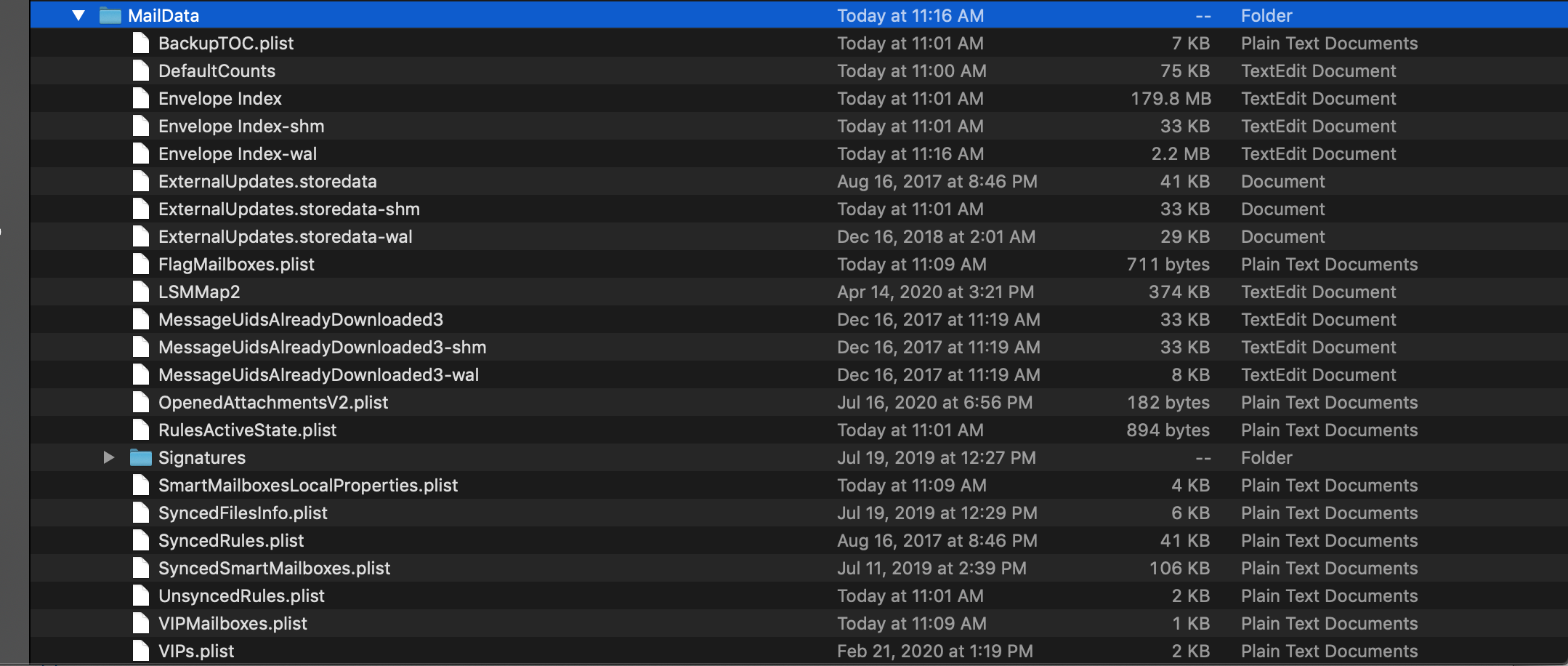Screen dimensions: 1568x666
Task: Click the Envelope Index-wal file icon
Action: (x=141, y=153)
